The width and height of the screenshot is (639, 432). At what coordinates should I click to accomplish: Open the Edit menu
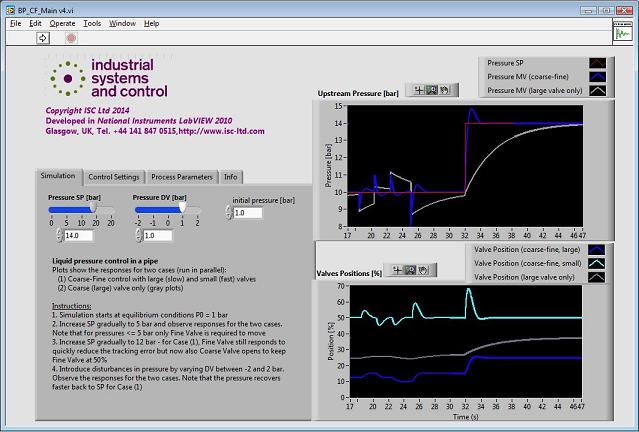[x=35, y=24]
